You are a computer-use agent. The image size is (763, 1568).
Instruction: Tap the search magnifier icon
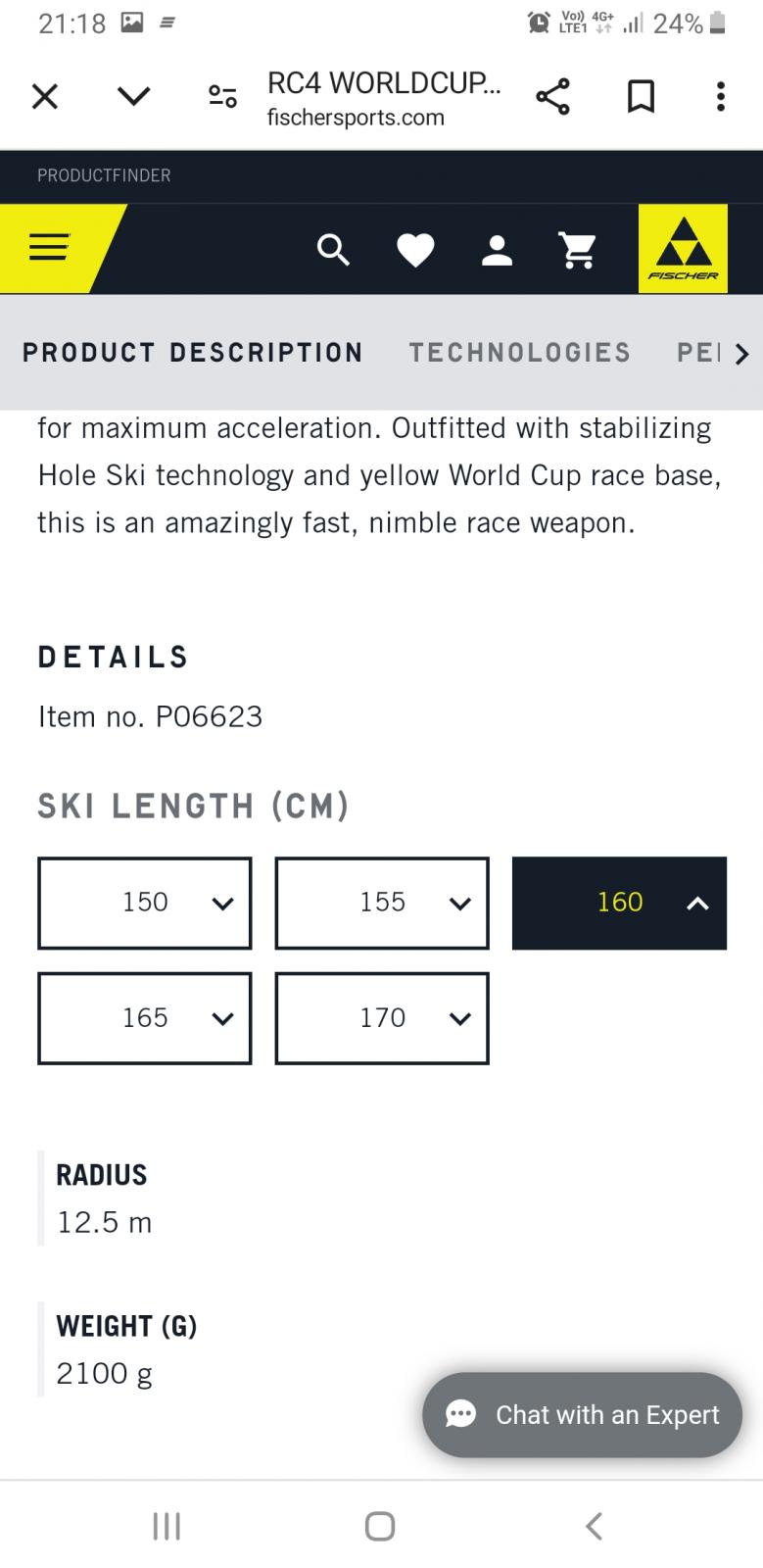pyautogui.click(x=333, y=250)
